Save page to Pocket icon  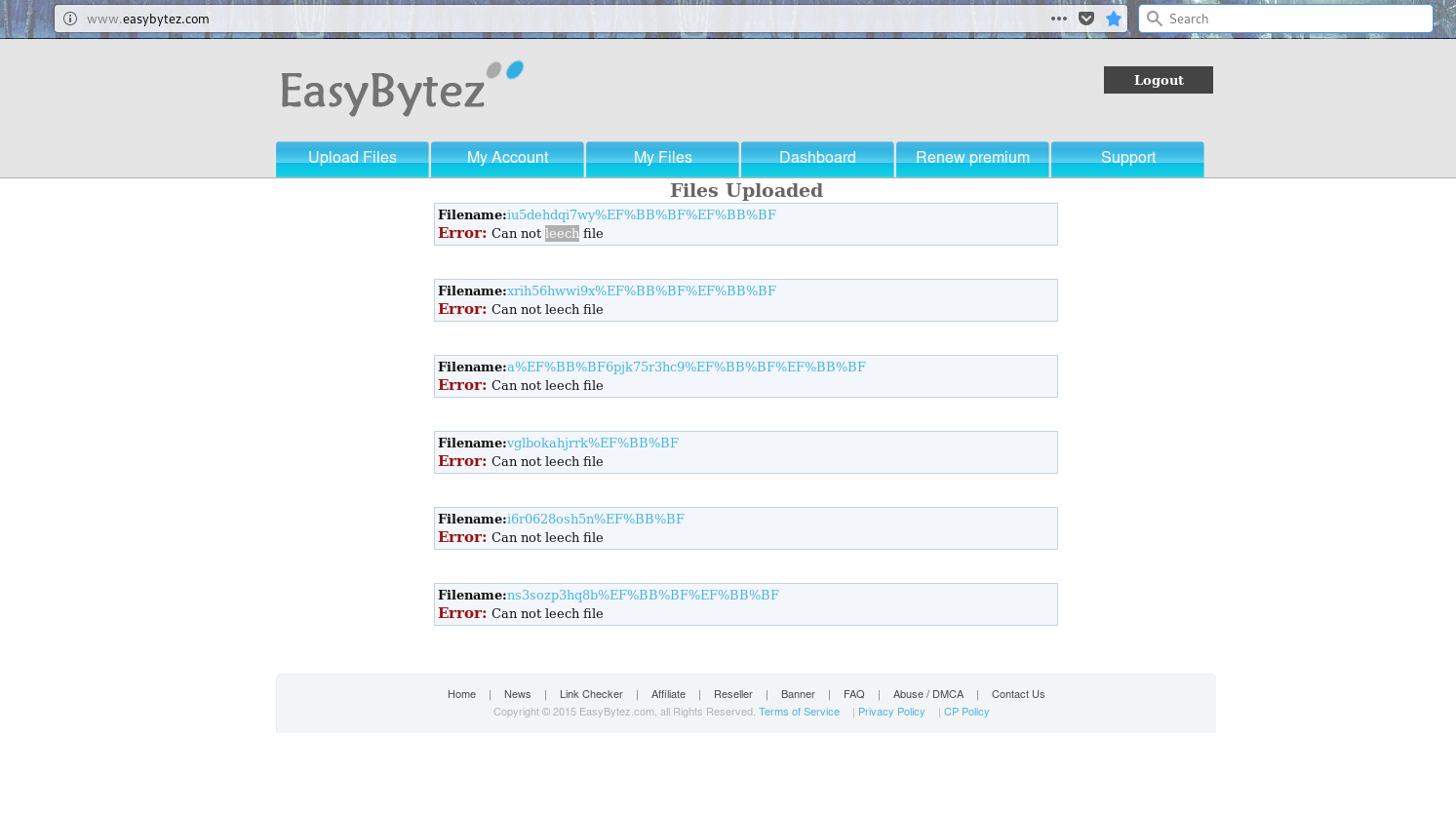1086,19
